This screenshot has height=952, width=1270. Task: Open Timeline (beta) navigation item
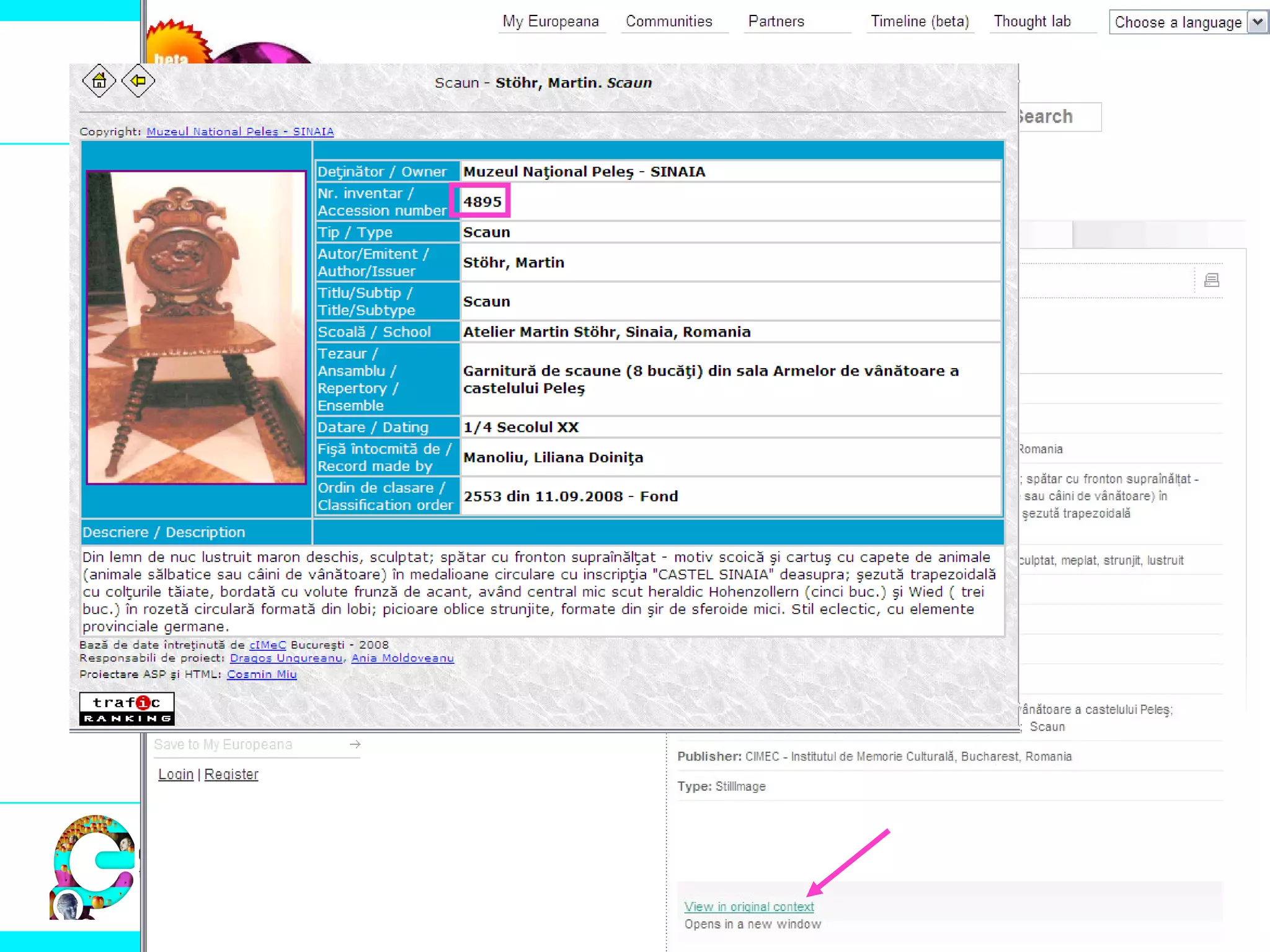point(920,22)
